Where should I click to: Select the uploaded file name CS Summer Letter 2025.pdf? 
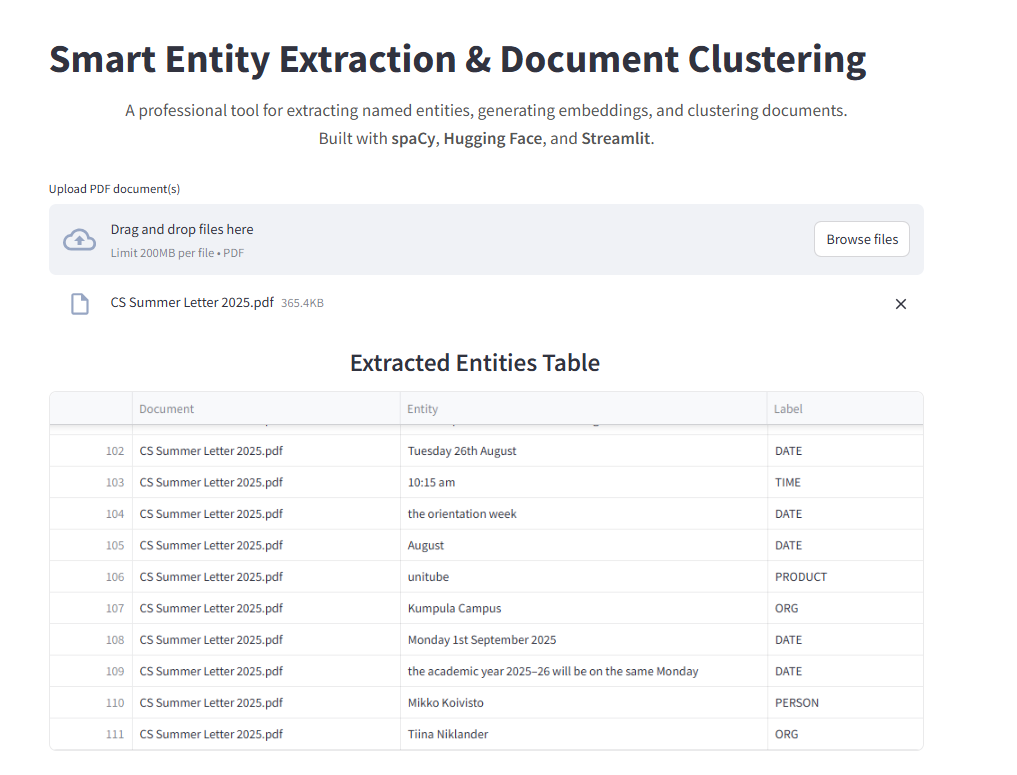[x=192, y=303]
